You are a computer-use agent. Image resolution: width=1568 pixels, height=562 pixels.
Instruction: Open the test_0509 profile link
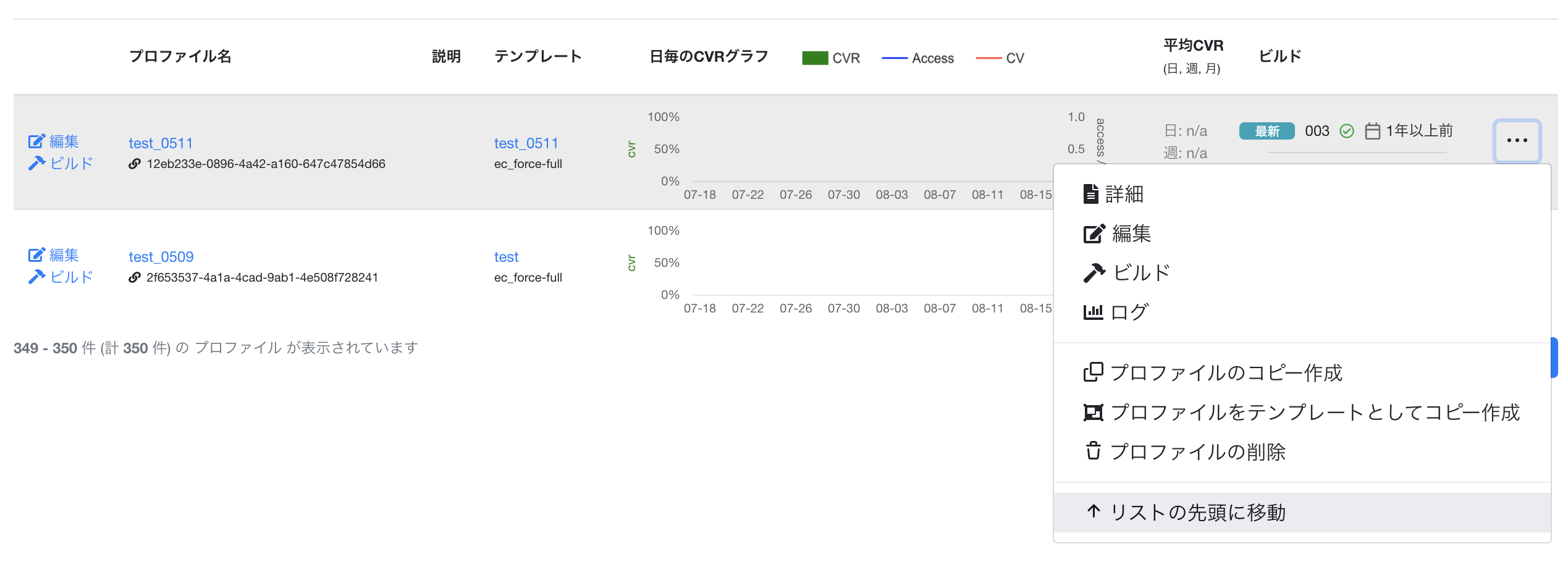tap(161, 257)
